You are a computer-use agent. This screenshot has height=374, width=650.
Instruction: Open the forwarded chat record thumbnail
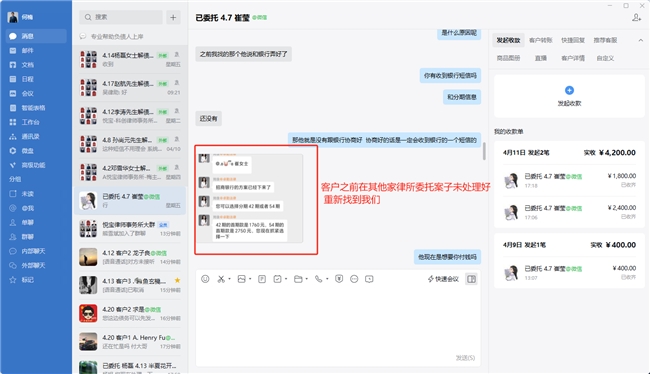pos(250,198)
